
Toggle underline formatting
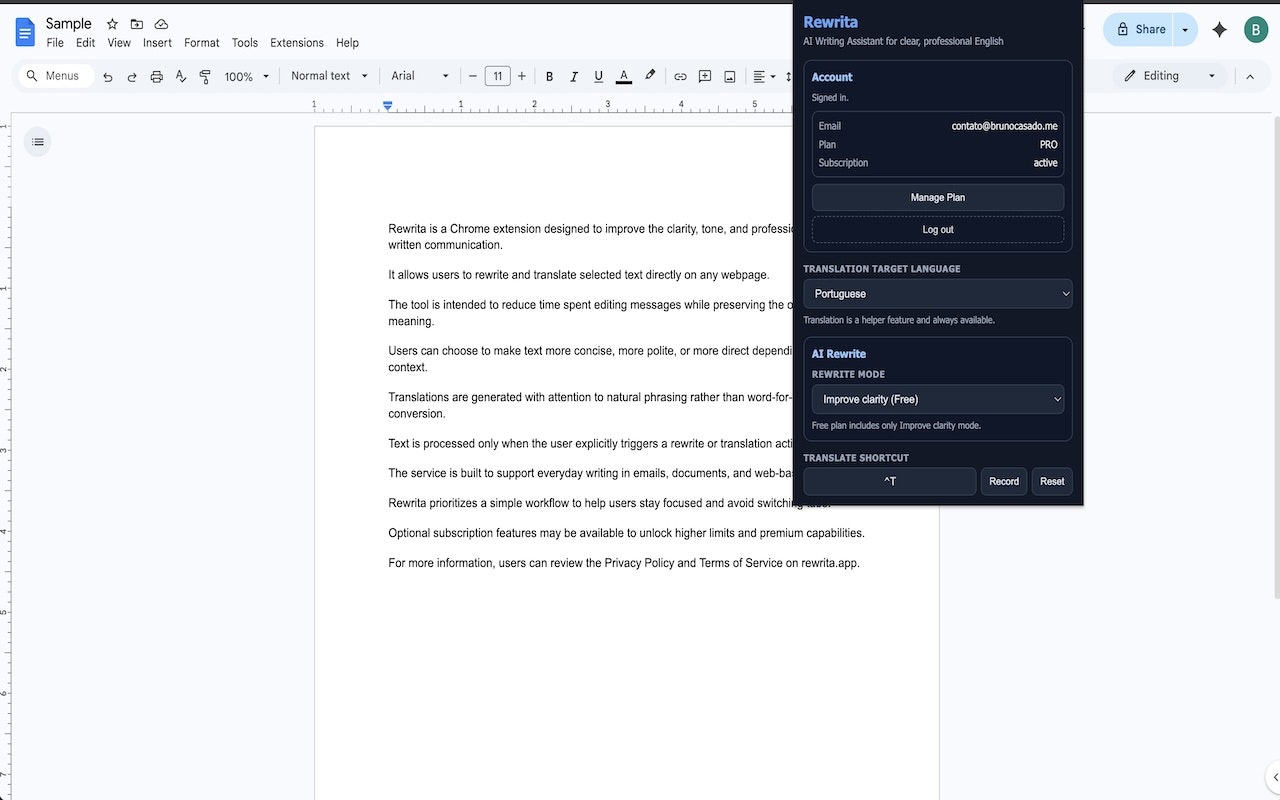coord(598,76)
